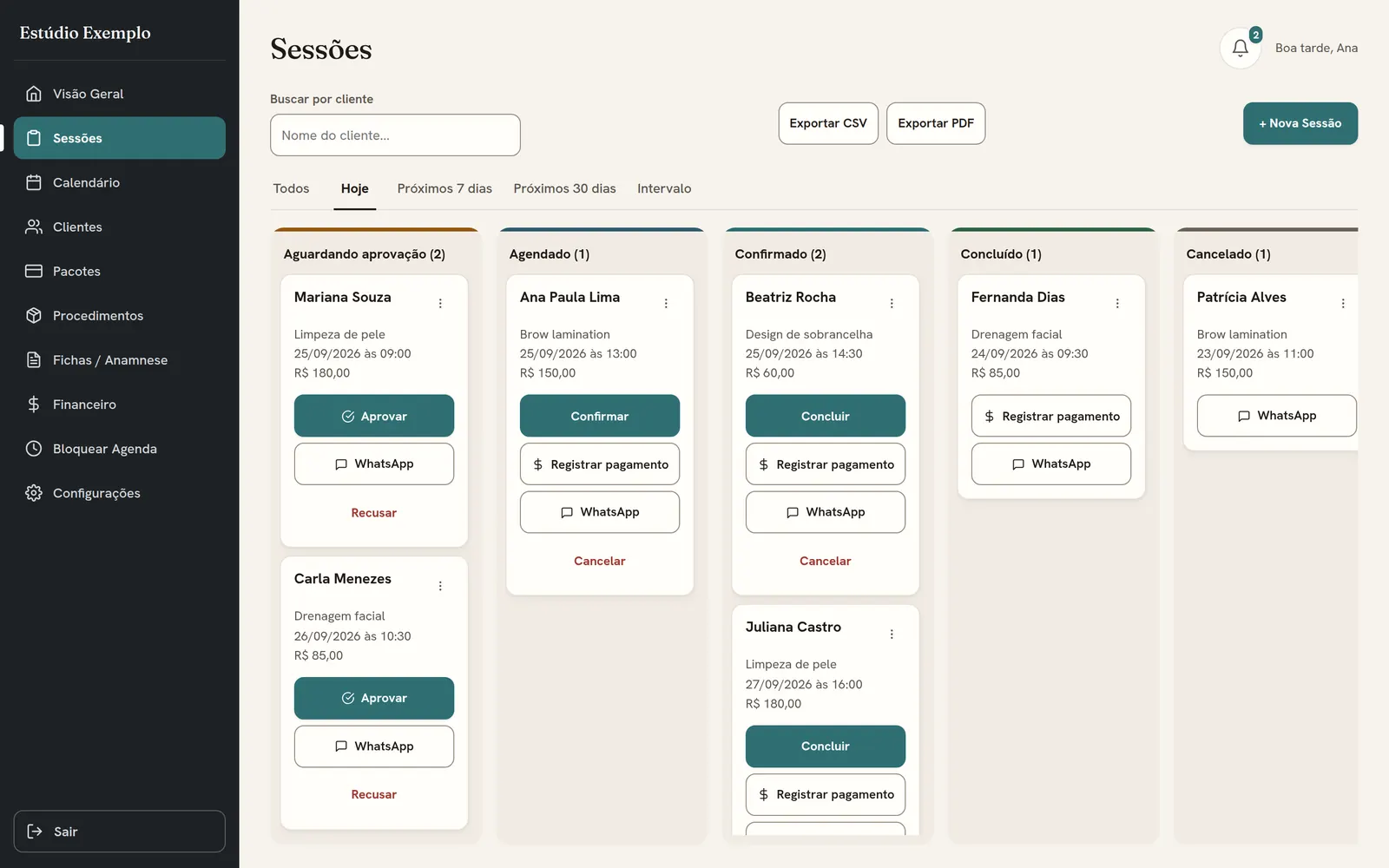Approve Mariana Souza's session

pos(374,416)
